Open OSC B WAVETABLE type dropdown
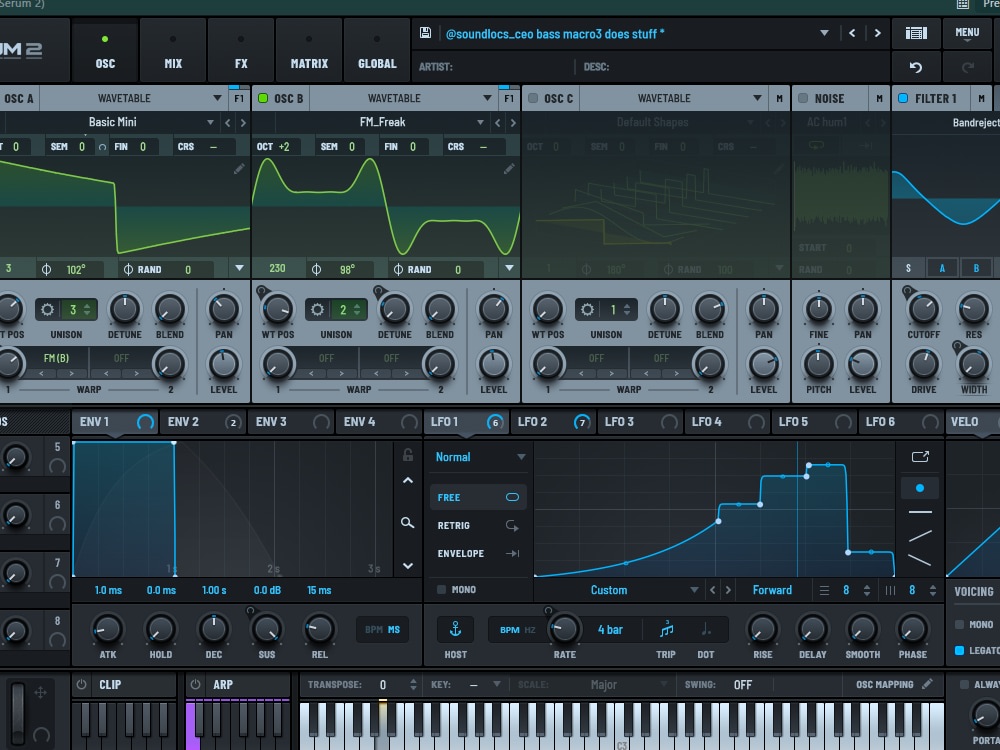Viewport: 1000px width, 750px height. pos(487,98)
